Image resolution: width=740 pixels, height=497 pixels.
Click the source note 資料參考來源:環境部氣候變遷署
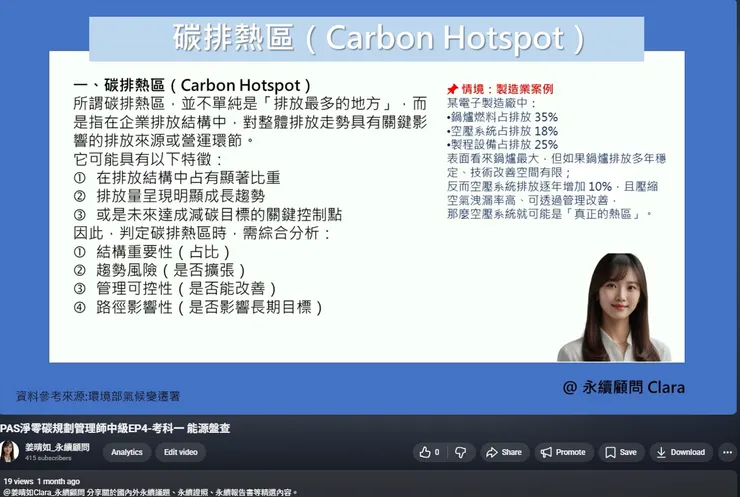pyautogui.click(x=98, y=396)
